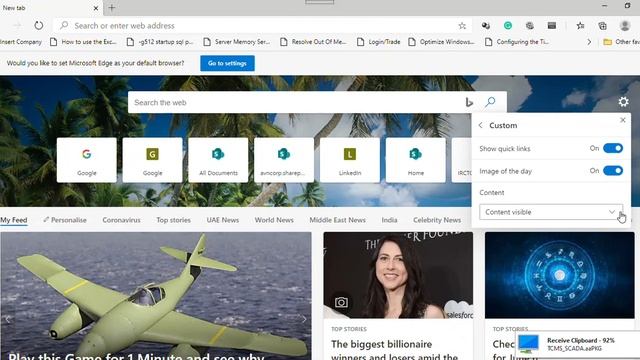640x360 pixels.
Task: Open the Favorites toolbar icon
Action: [580, 26]
